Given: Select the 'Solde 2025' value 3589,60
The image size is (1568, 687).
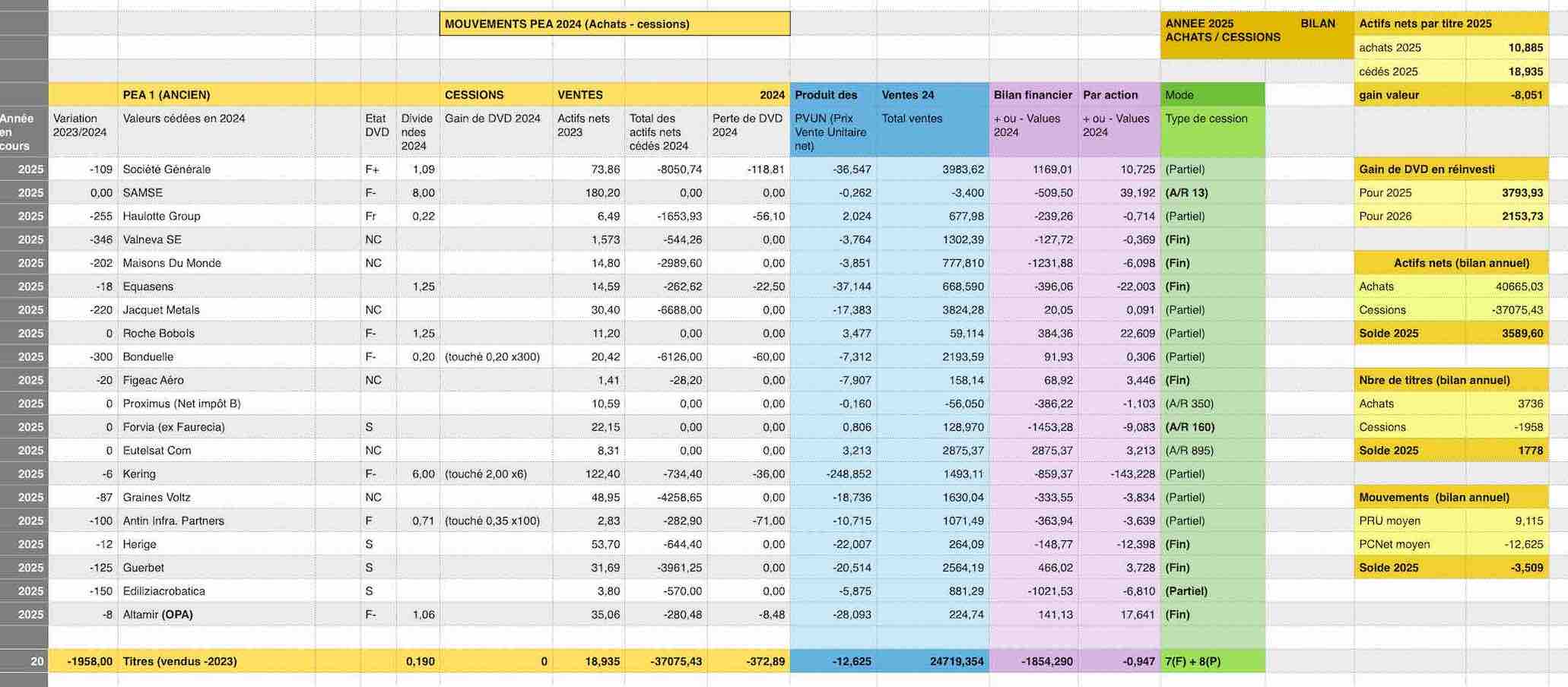Looking at the screenshot, I should pyautogui.click(x=1506, y=334).
